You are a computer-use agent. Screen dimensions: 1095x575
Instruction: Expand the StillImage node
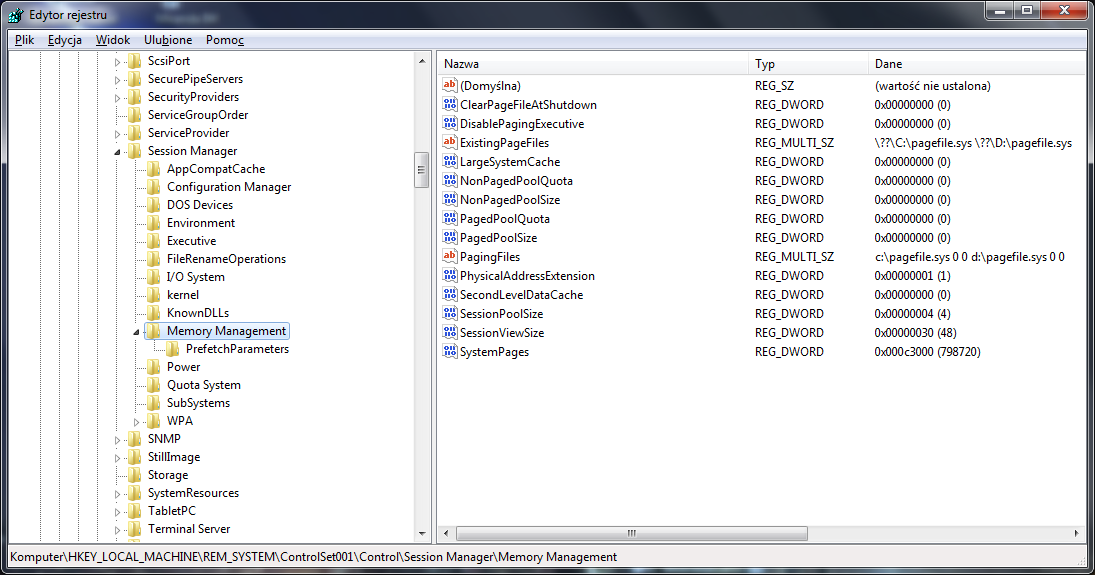coord(117,458)
